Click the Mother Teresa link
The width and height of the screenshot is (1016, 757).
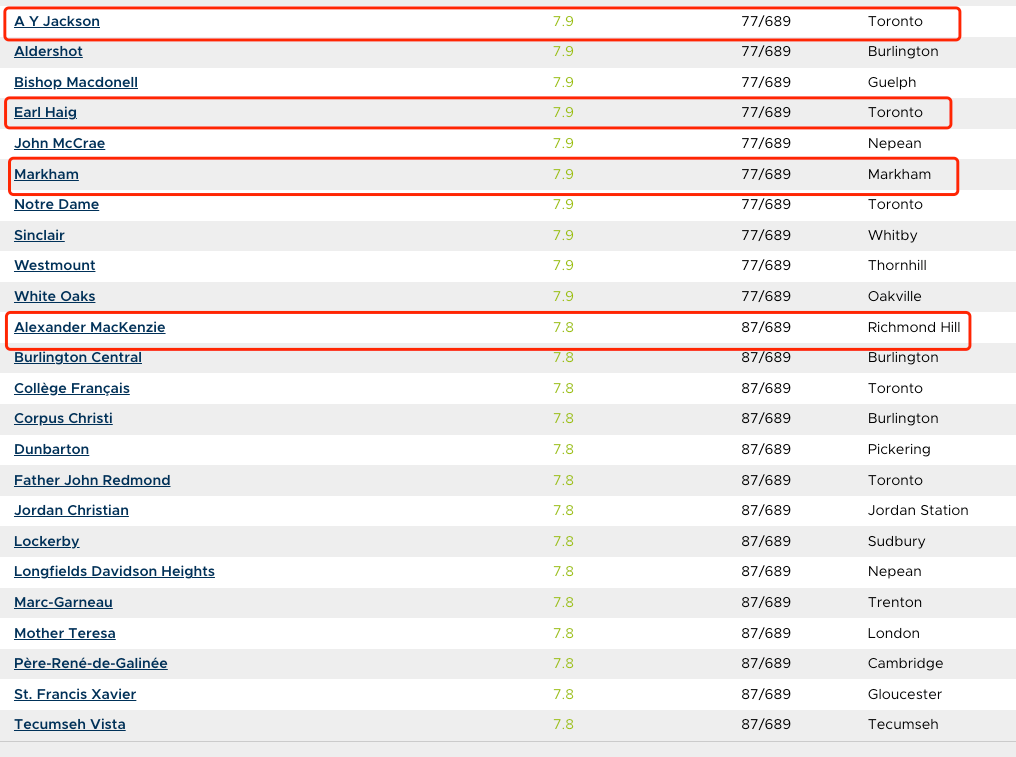click(x=65, y=633)
